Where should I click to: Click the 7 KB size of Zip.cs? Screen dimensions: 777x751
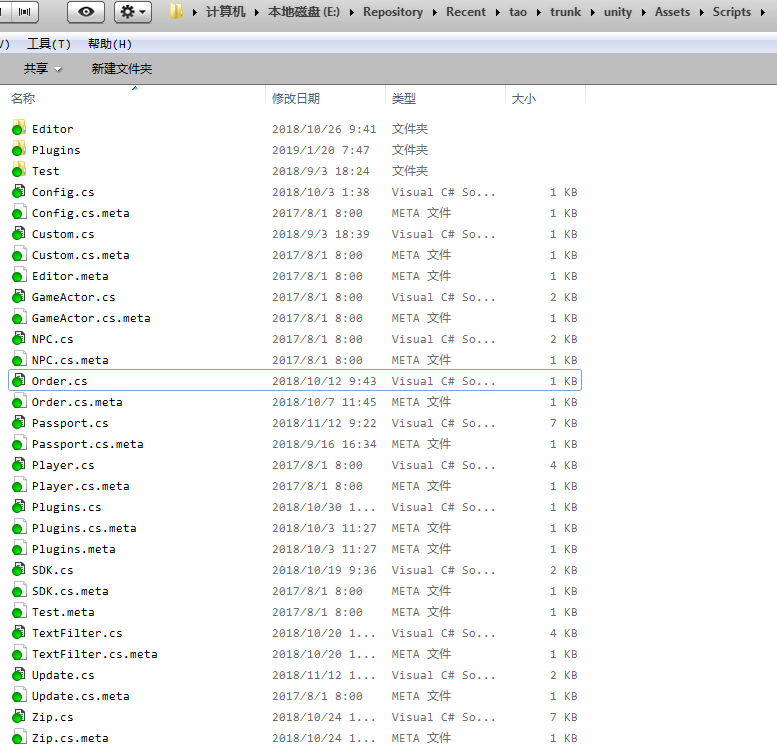pyautogui.click(x=563, y=717)
